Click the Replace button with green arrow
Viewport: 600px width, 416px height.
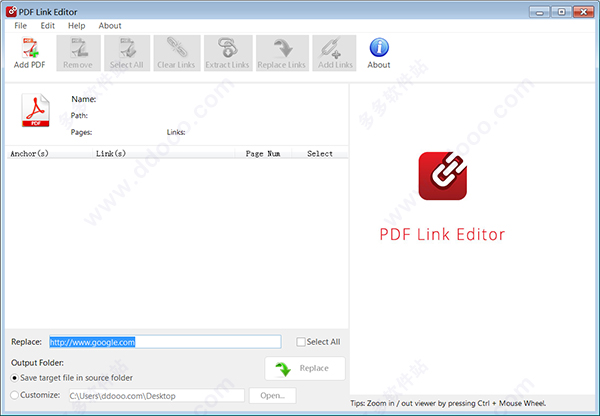tap(305, 369)
